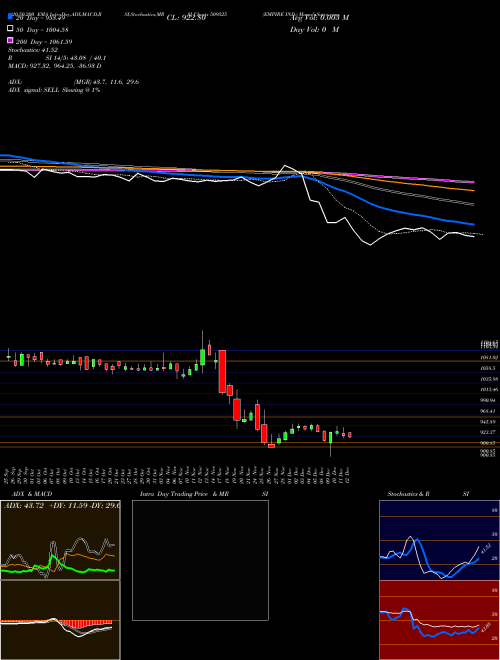The width and height of the screenshot is (500, 660).
Task: Click the 1058.5 price axis label
Action: point(488,368)
